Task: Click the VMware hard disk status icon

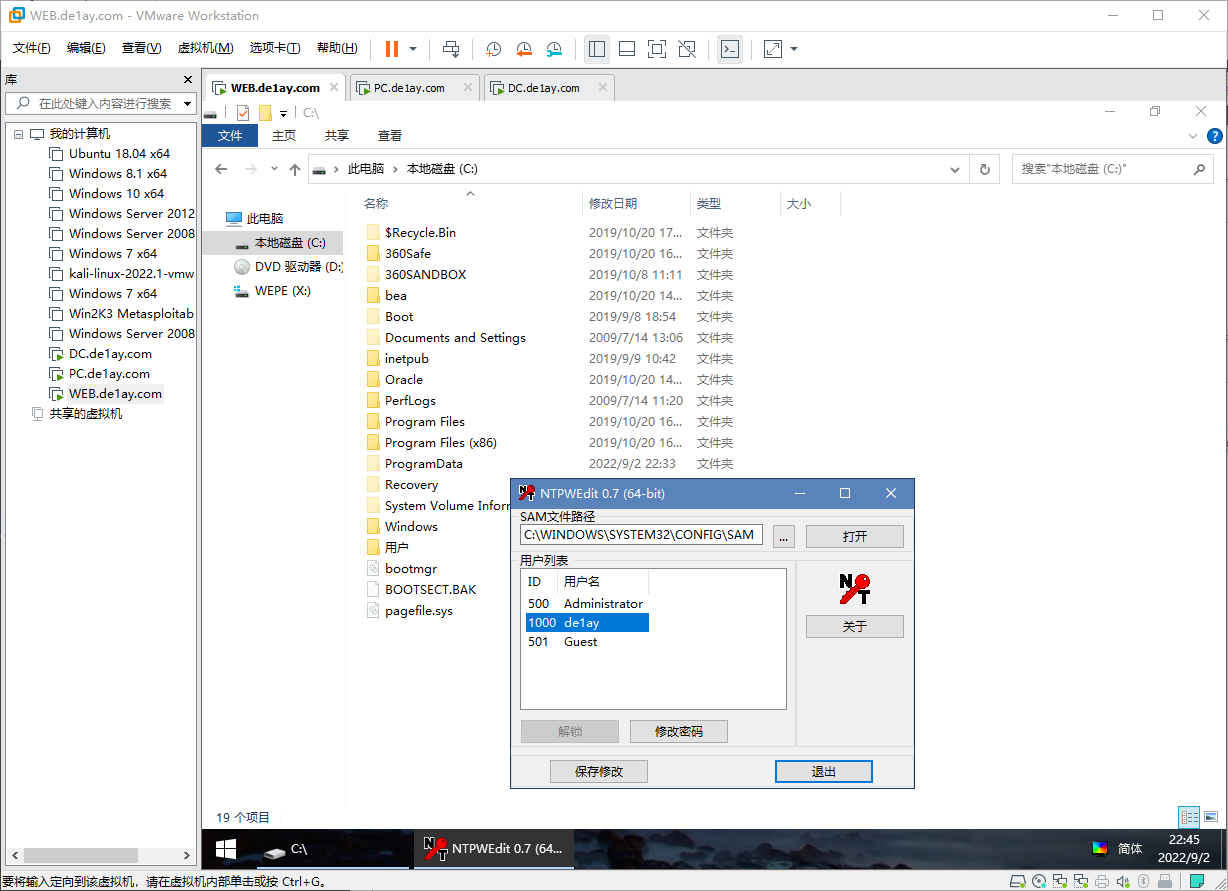Action: tap(1017, 881)
